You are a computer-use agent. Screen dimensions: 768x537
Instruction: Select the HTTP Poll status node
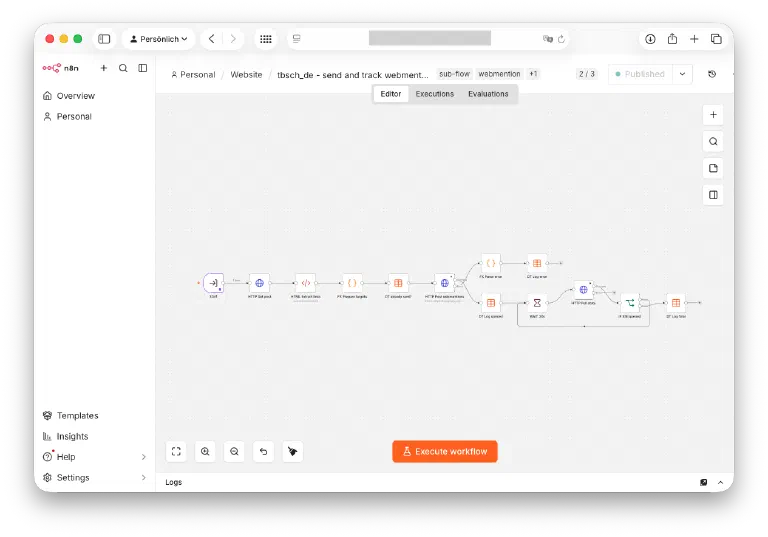tap(583, 290)
